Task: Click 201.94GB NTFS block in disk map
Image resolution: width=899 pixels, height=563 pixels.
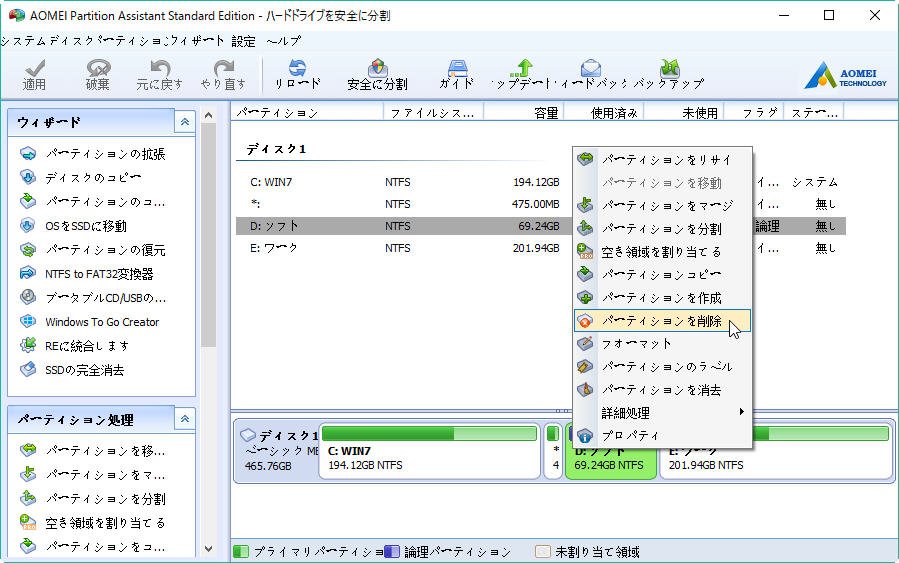Action: (776, 453)
